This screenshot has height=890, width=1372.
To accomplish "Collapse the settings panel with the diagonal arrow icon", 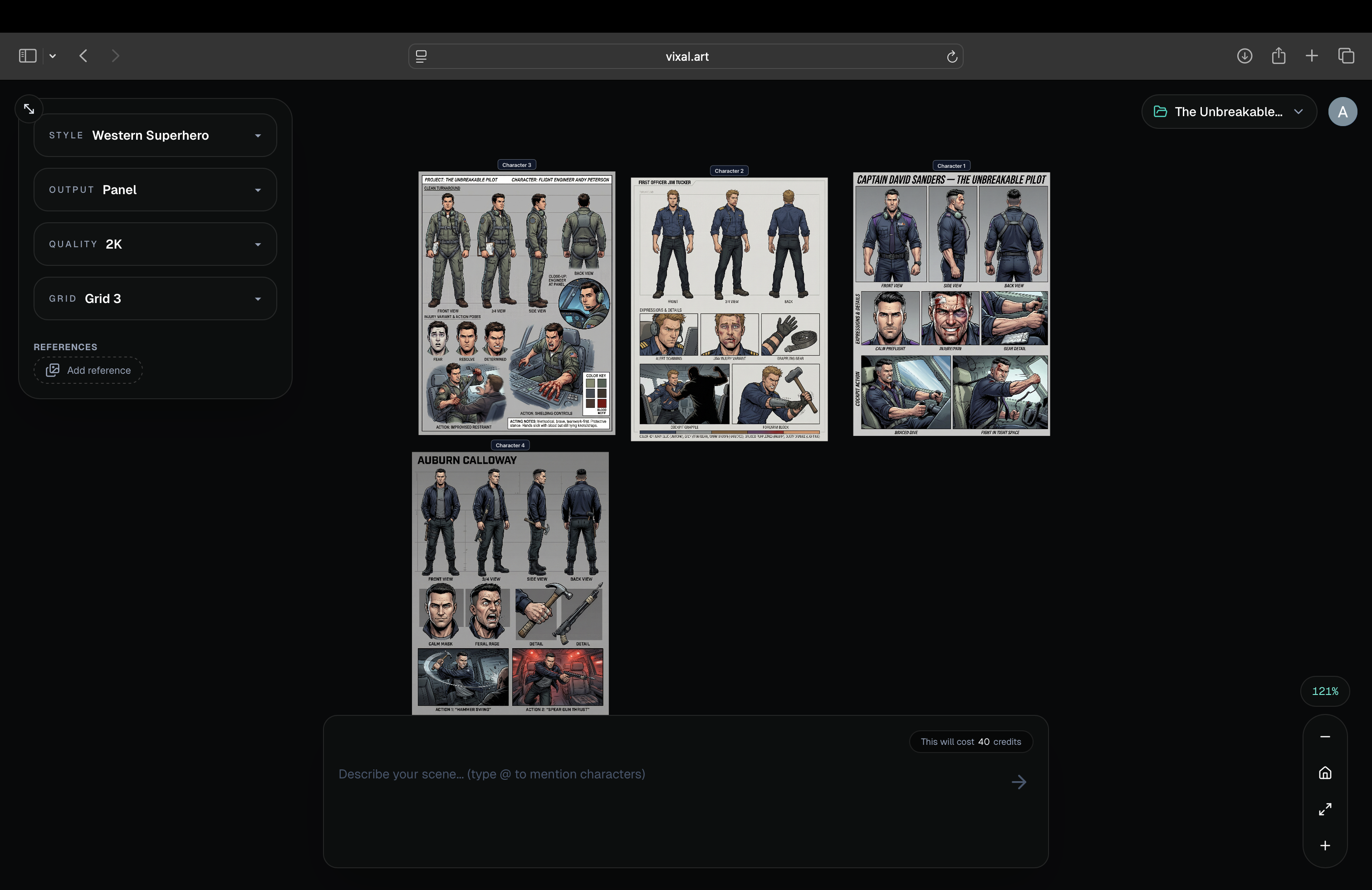I will coord(28,108).
